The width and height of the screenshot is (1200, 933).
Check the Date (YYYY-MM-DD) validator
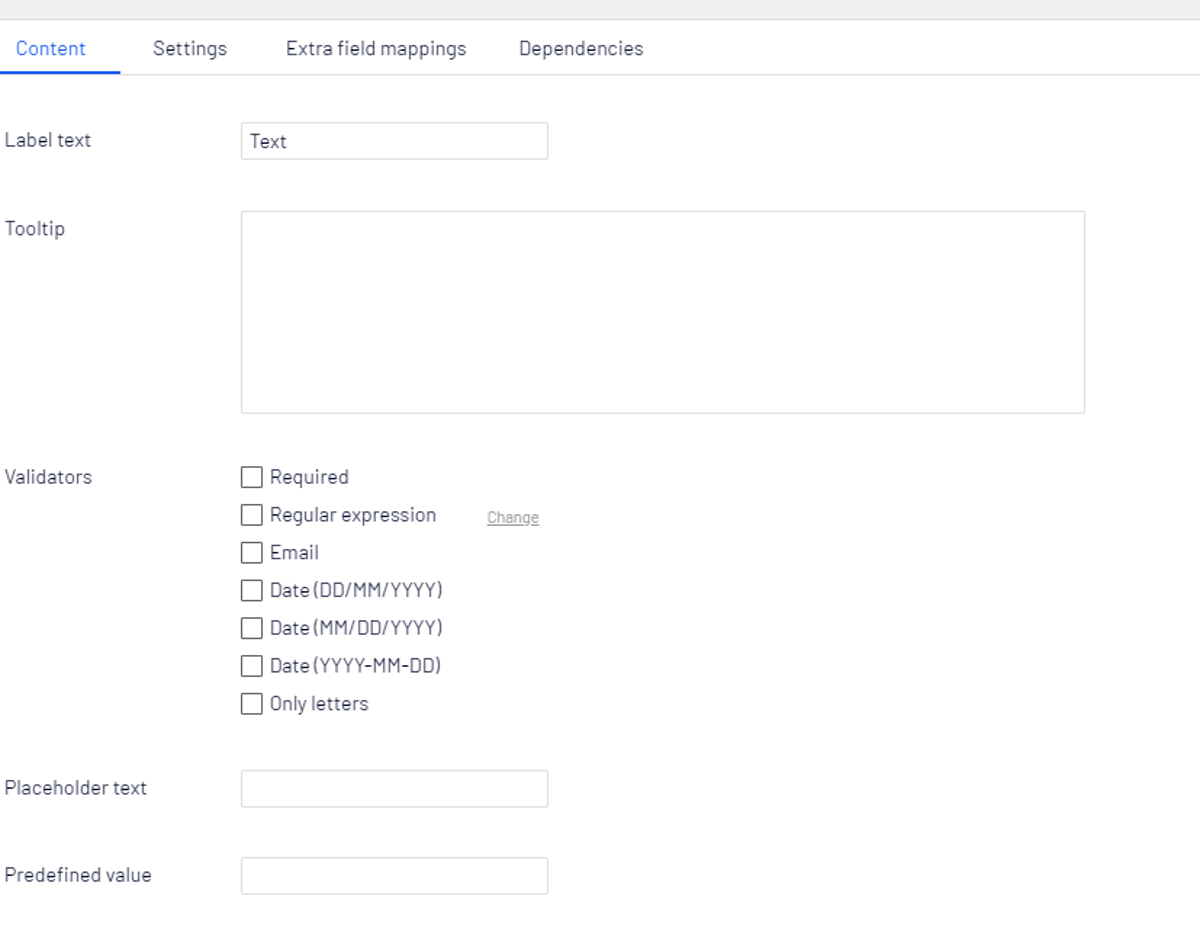point(251,665)
